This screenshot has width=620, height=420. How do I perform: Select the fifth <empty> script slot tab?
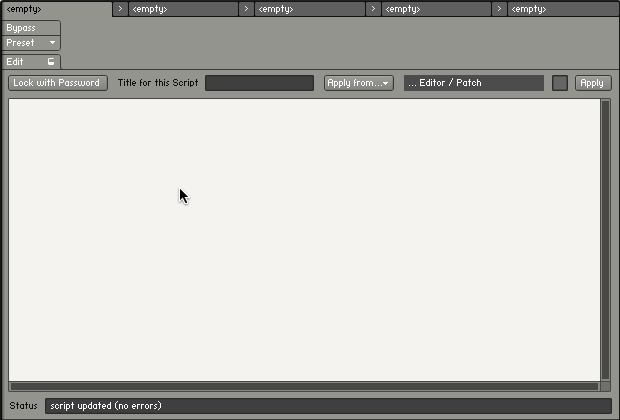563,9
